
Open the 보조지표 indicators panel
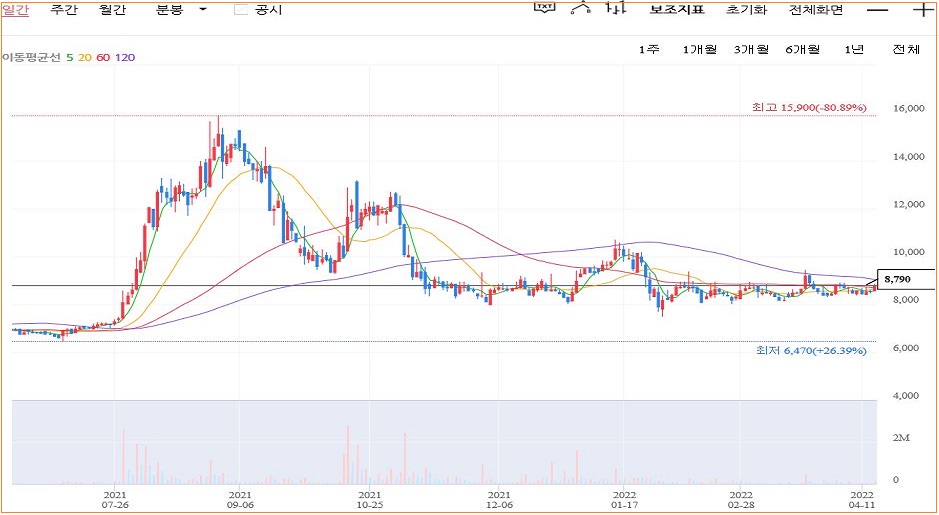pyautogui.click(x=677, y=10)
